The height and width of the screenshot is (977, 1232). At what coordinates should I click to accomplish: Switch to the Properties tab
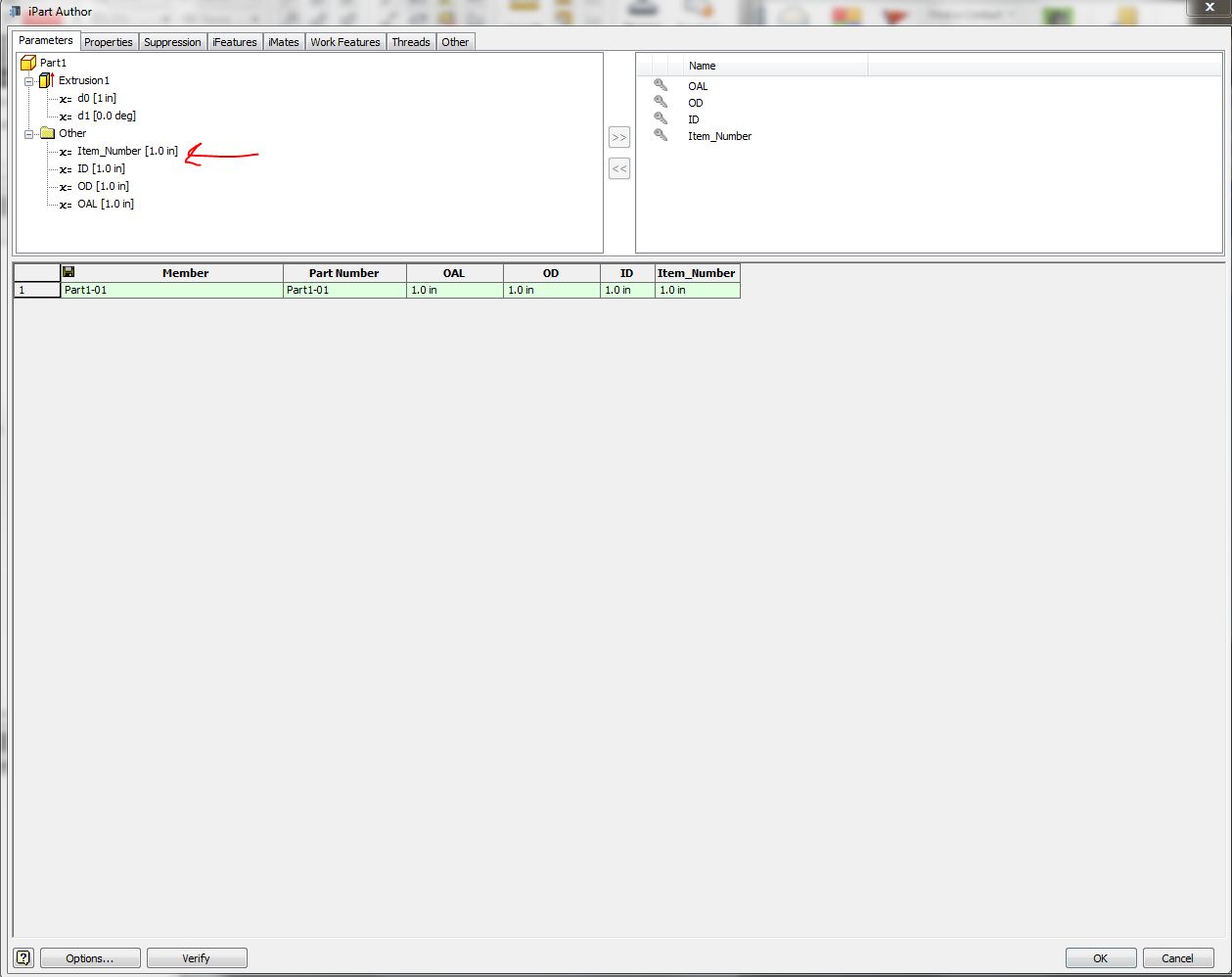(x=108, y=41)
